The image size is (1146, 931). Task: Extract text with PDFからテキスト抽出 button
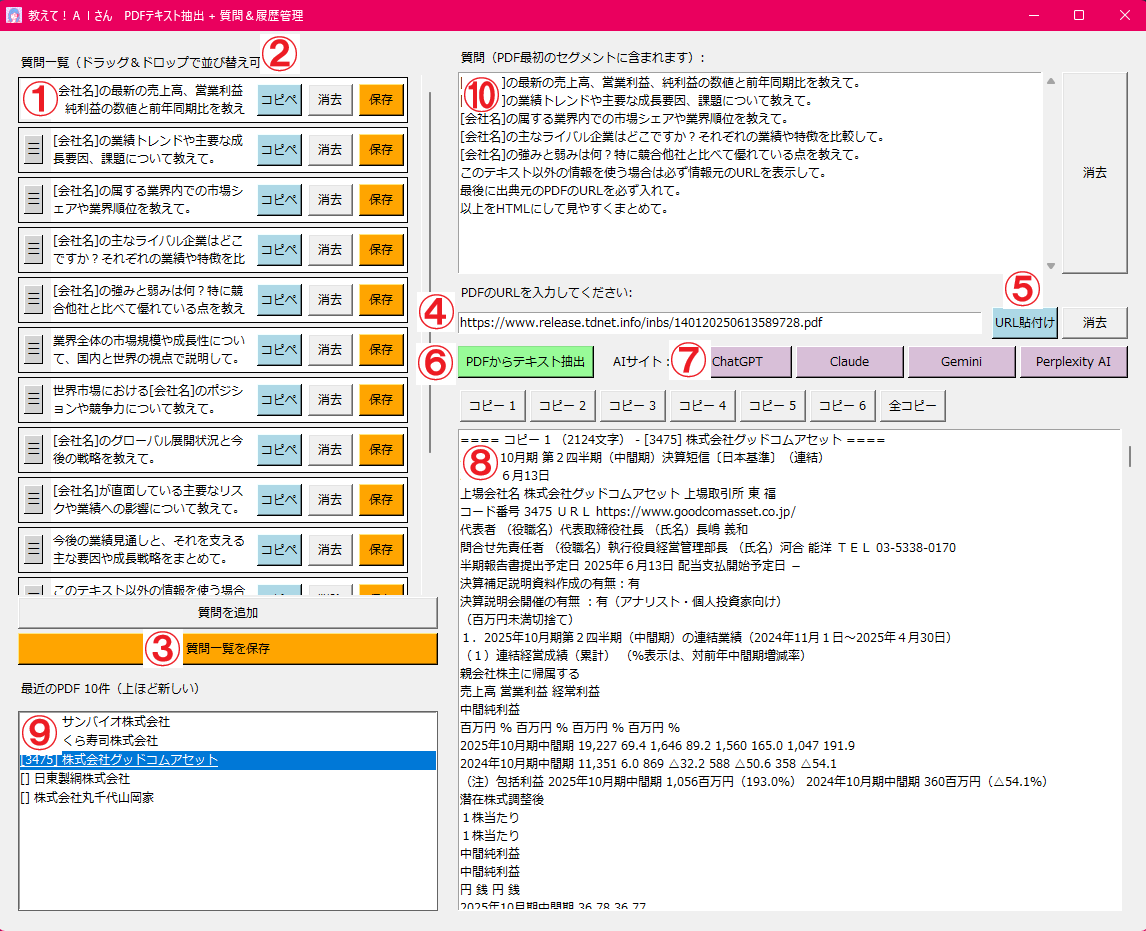pos(526,362)
